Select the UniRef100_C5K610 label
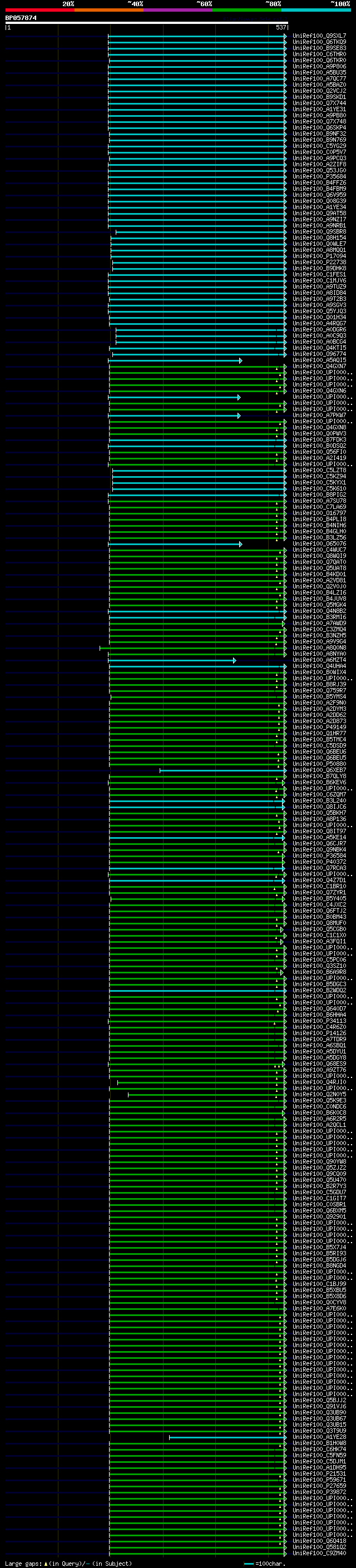 [x=319, y=489]
